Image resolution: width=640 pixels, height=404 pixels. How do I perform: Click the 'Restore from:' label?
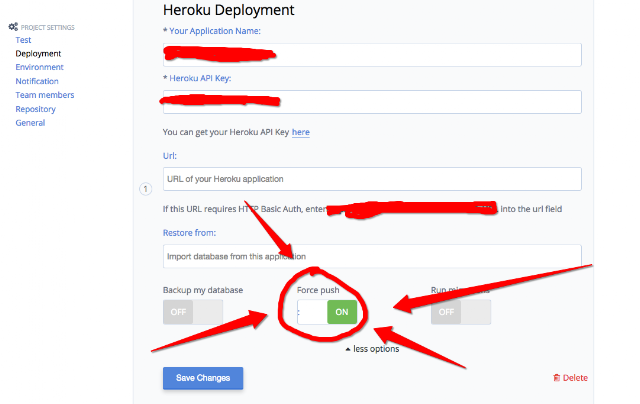[189, 233]
